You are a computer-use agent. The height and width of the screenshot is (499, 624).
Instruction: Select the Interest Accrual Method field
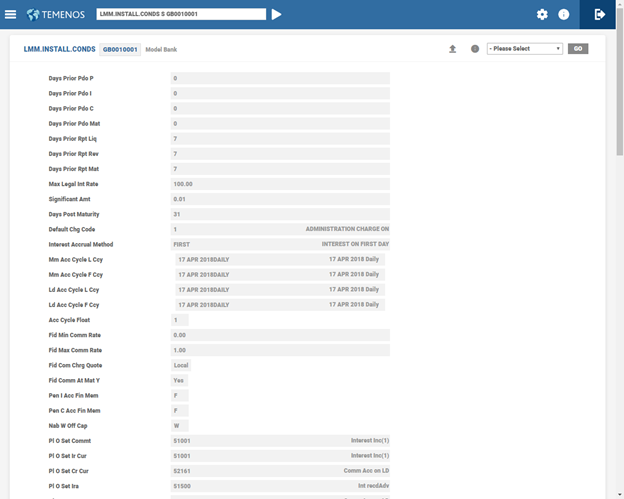click(x=280, y=244)
